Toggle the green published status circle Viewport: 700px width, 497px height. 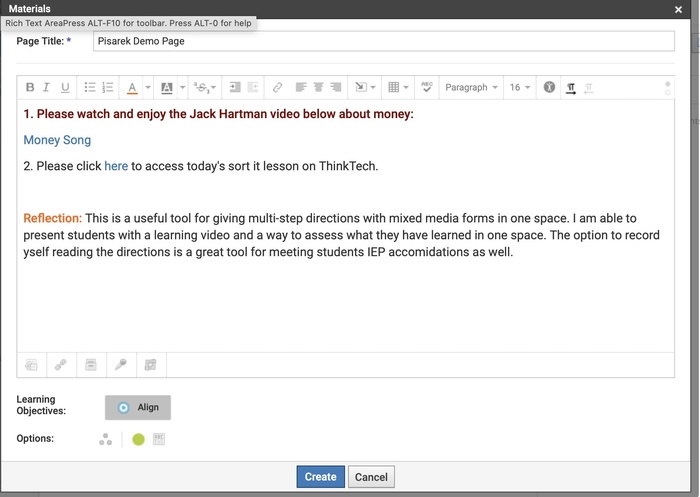point(138,439)
